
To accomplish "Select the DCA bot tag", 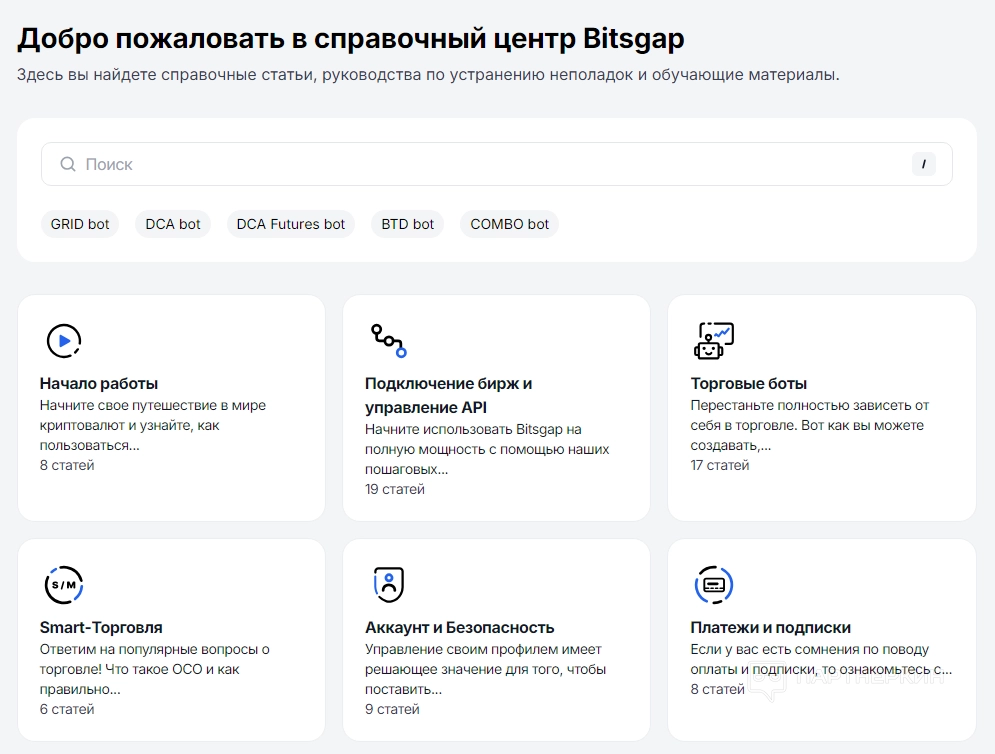I will point(173,224).
